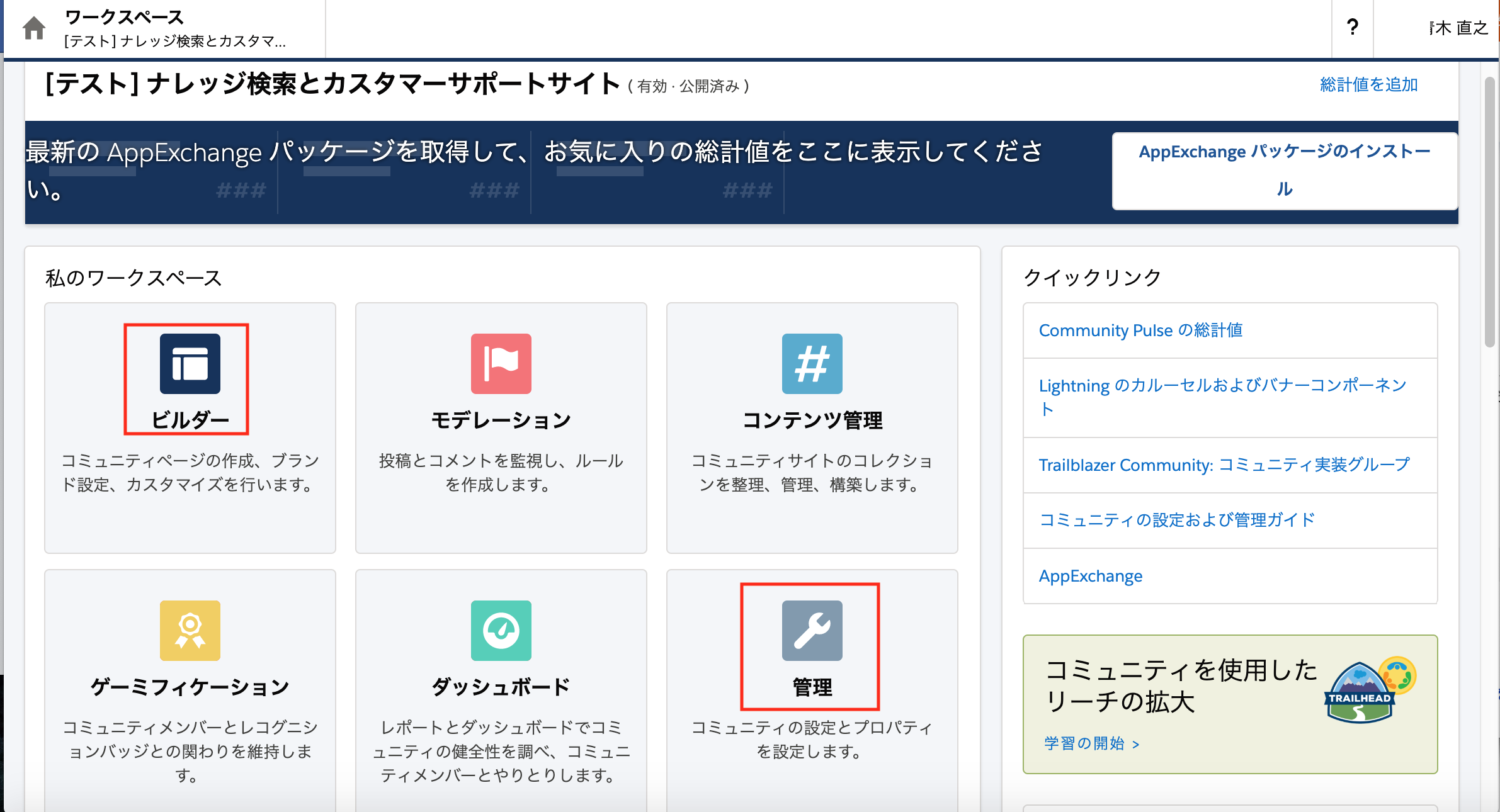Click the 有効 · 公開済み status text
The width and height of the screenshot is (1500, 812).
coord(688,86)
